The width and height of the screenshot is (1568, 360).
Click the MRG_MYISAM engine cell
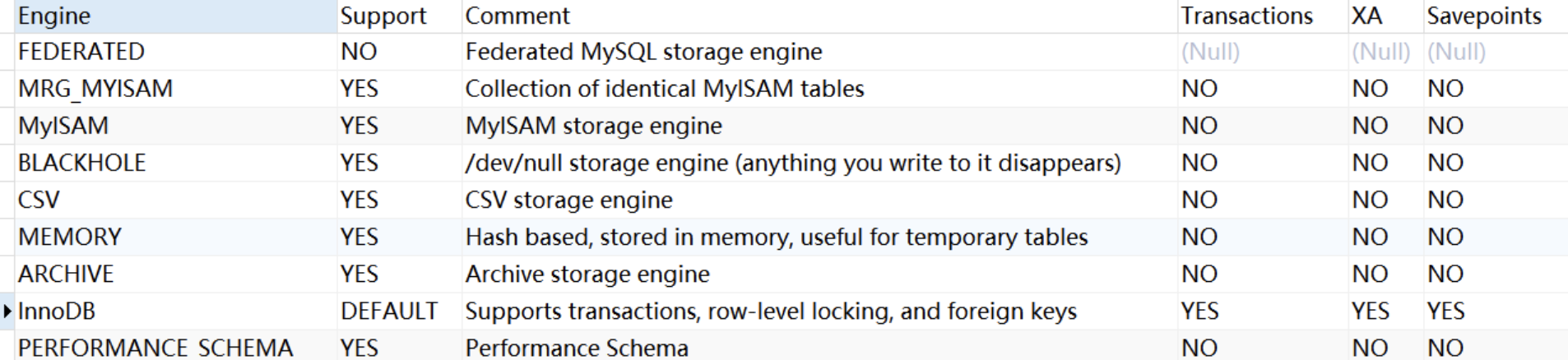click(175, 89)
